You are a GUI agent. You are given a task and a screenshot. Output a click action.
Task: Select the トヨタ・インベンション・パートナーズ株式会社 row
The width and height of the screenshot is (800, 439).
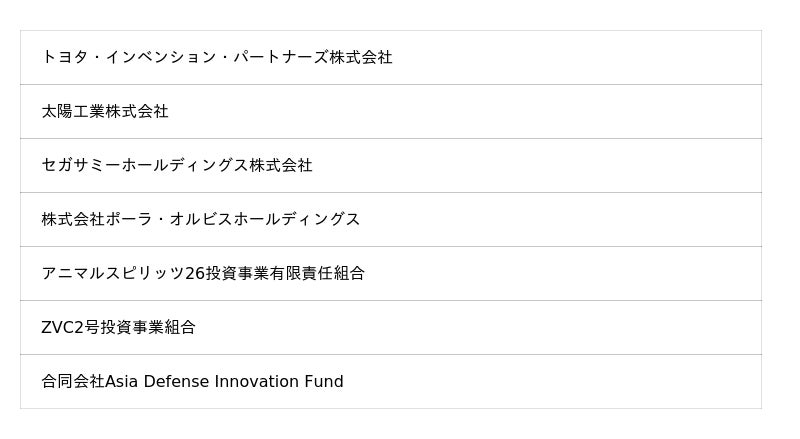coord(391,57)
